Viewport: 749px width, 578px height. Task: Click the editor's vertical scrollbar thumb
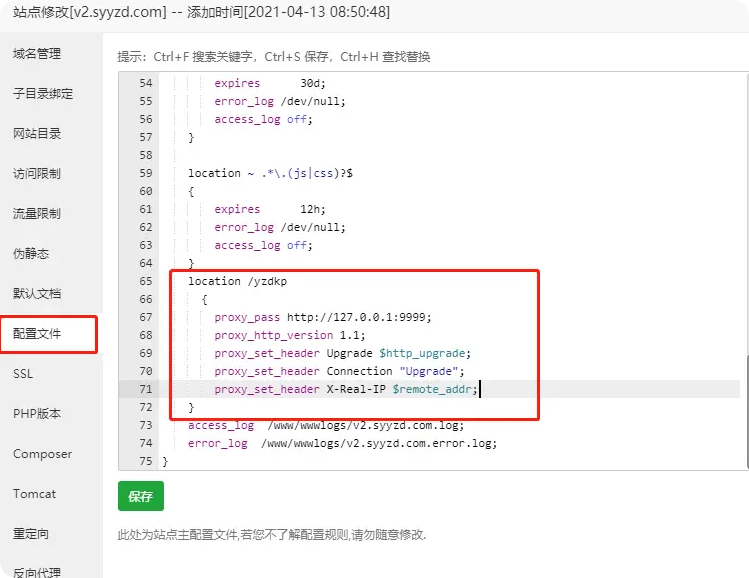pos(746,412)
